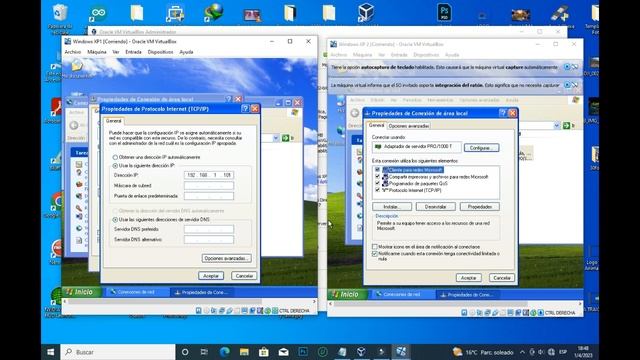This screenshot has width=640, height=360.
Task: Select Usar las siguientes direcciones de servidor DNS
Action: pos(115,220)
